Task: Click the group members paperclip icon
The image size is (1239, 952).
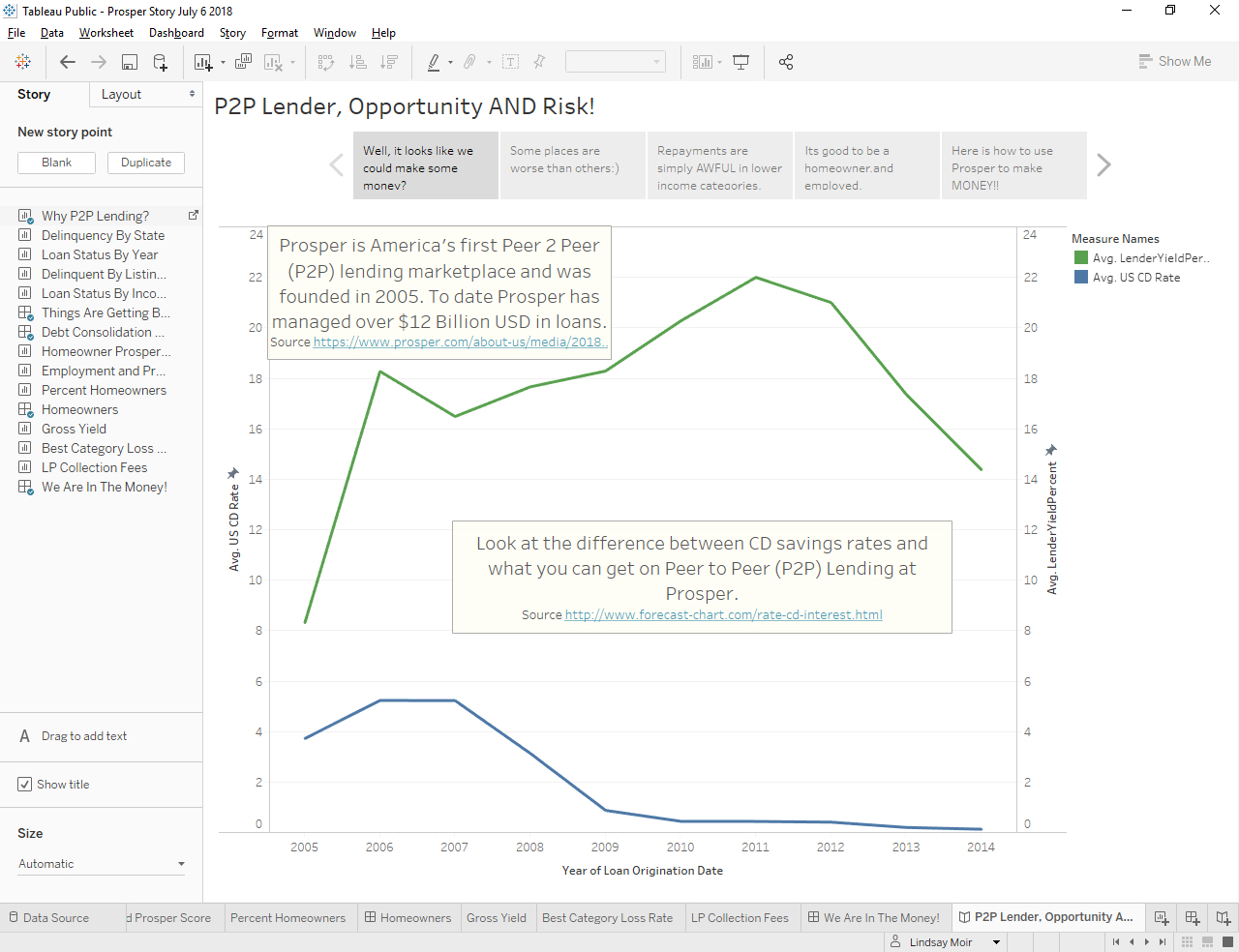Action: click(x=469, y=62)
